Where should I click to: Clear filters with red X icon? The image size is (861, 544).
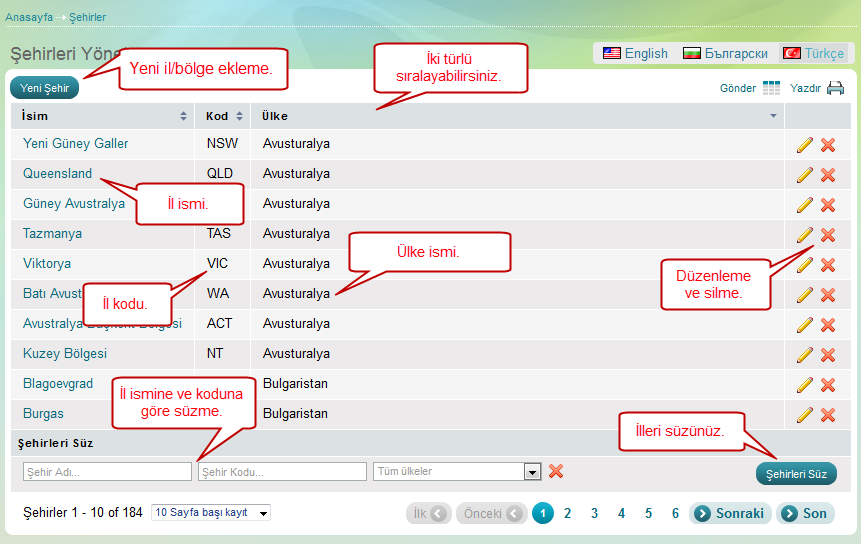coord(556,471)
